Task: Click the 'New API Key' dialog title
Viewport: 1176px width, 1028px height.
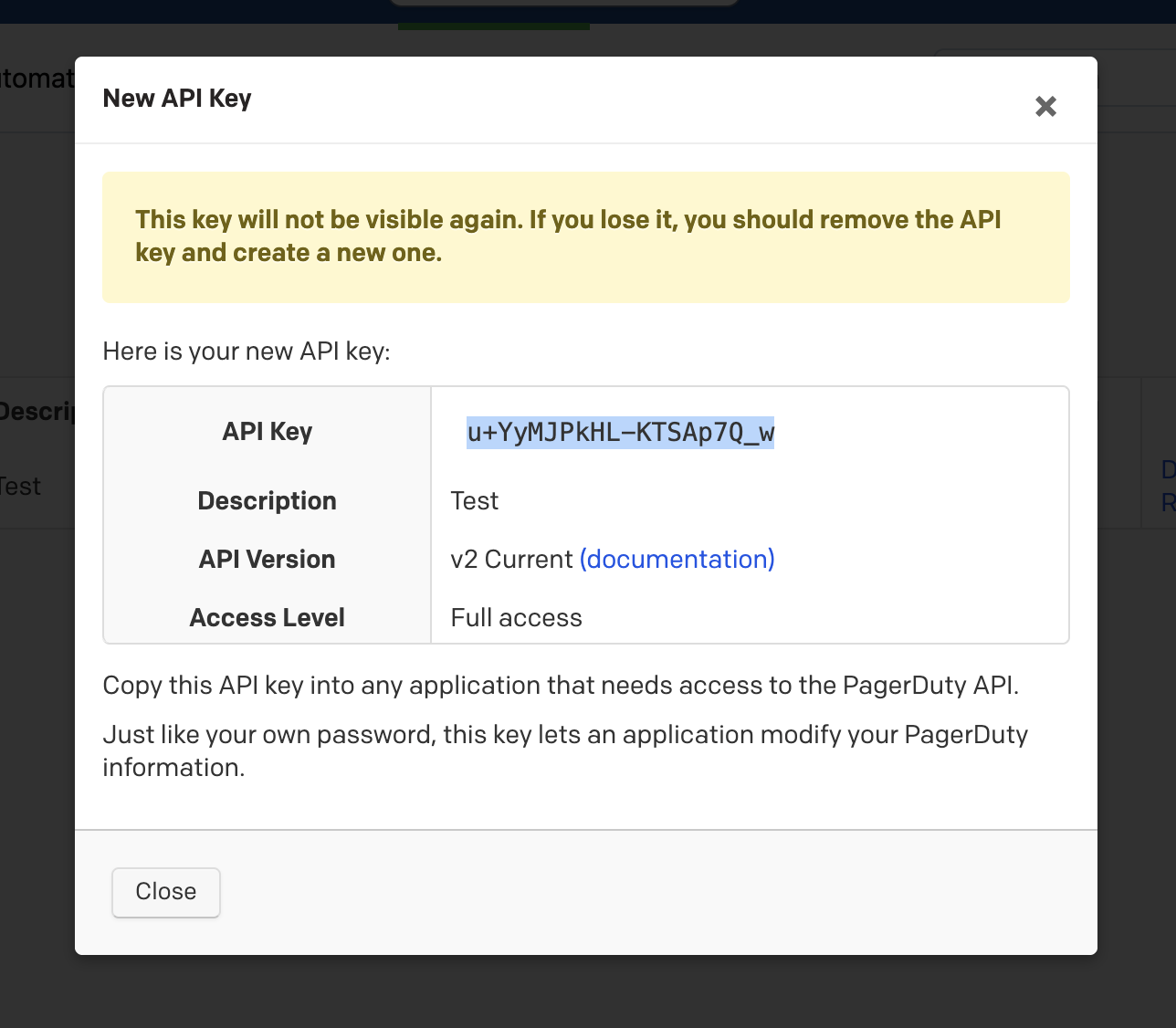Action: pyautogui.click(x=177, y=99)
